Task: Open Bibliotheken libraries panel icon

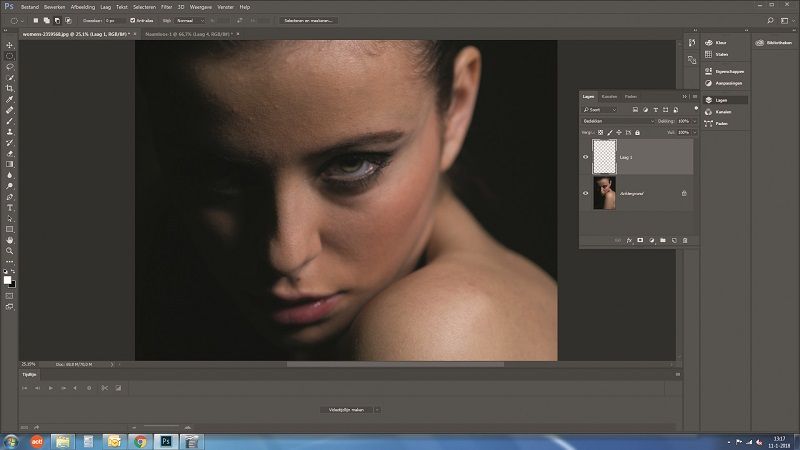Action: (772, 43)
